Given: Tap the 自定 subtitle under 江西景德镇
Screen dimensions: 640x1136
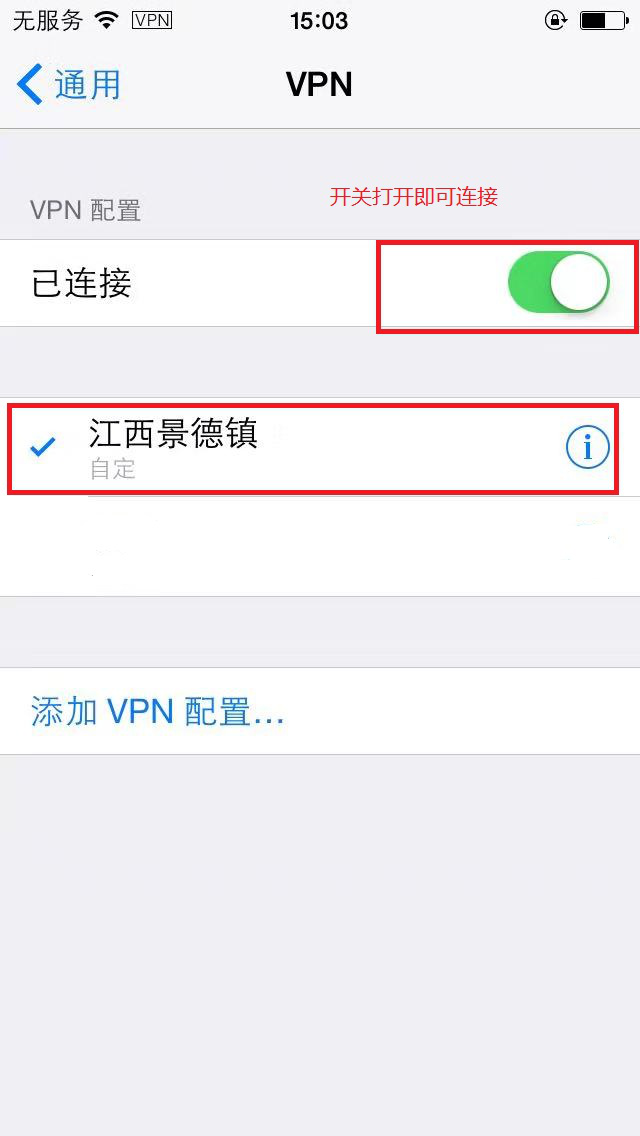Looking at the screenshot, I should click(113, 469).
